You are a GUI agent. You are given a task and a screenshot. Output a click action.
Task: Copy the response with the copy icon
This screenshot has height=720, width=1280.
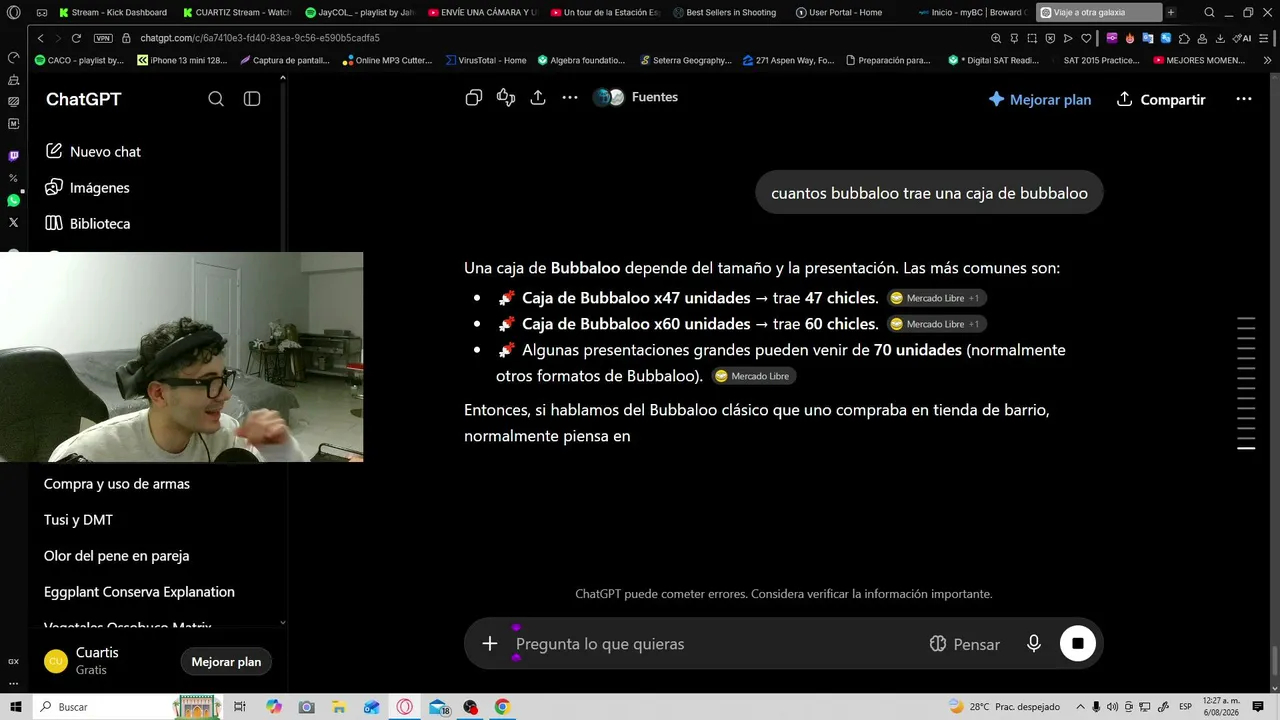[474, 97]
